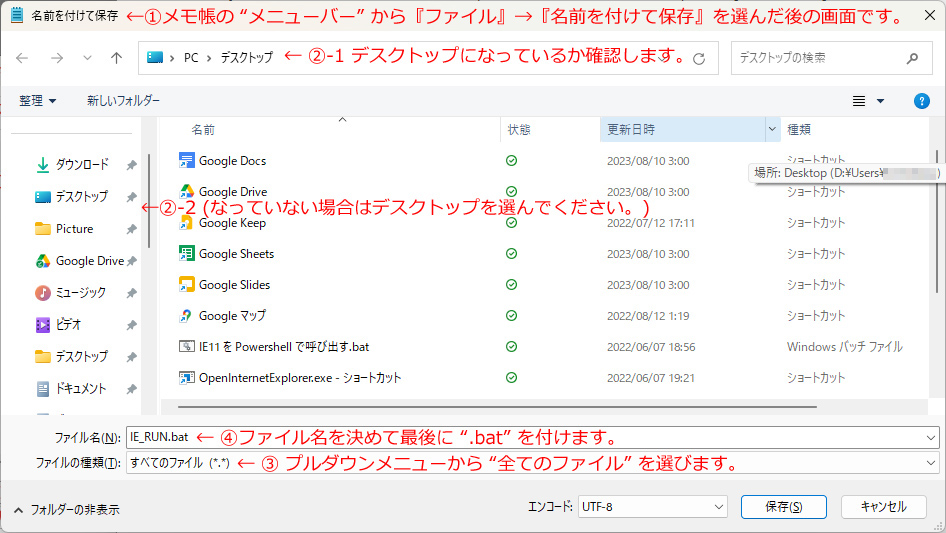Click the pin icon beside Picture
The height and width of the screenshot is (533, 946).
(131, 229)
